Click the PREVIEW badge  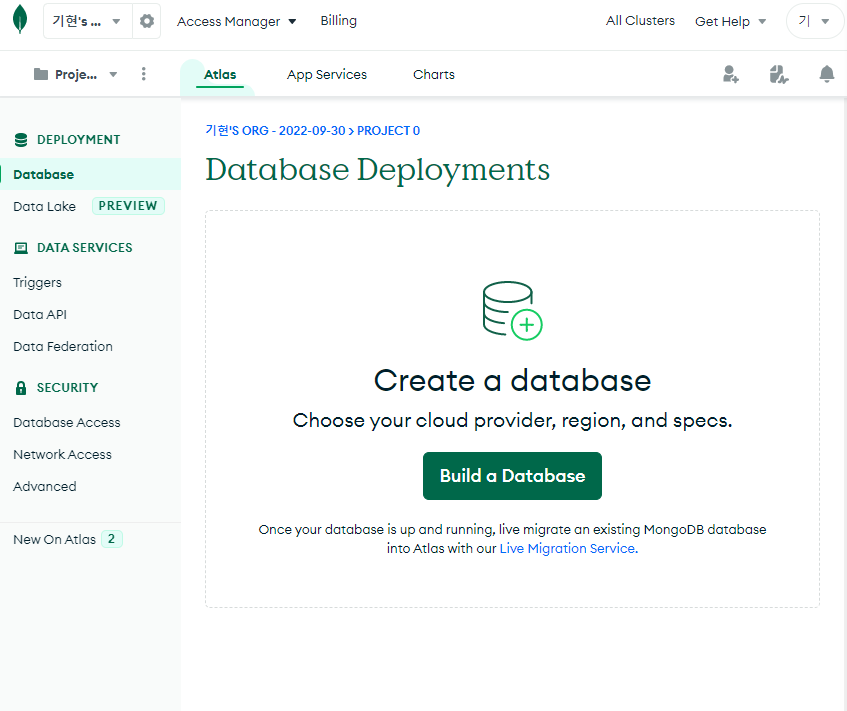128,206
